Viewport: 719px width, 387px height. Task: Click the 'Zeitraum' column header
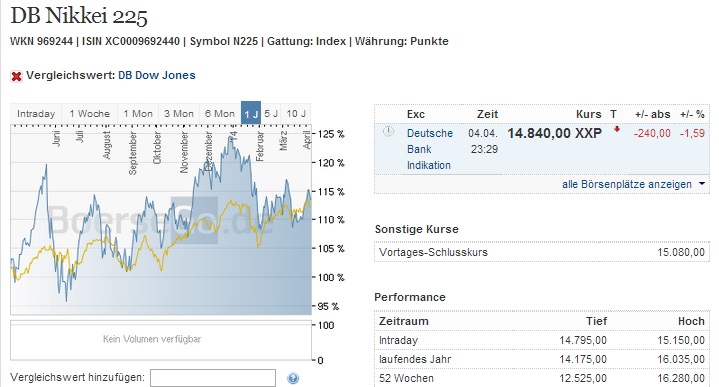click(x=404, y=321)
